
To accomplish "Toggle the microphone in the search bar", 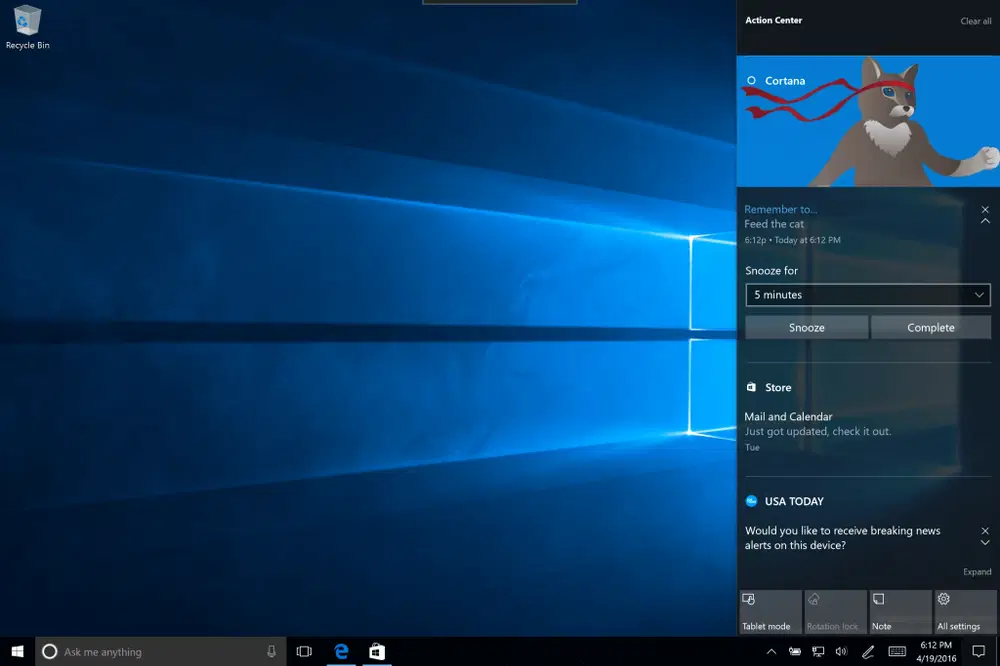I will (x=270, y=651).
